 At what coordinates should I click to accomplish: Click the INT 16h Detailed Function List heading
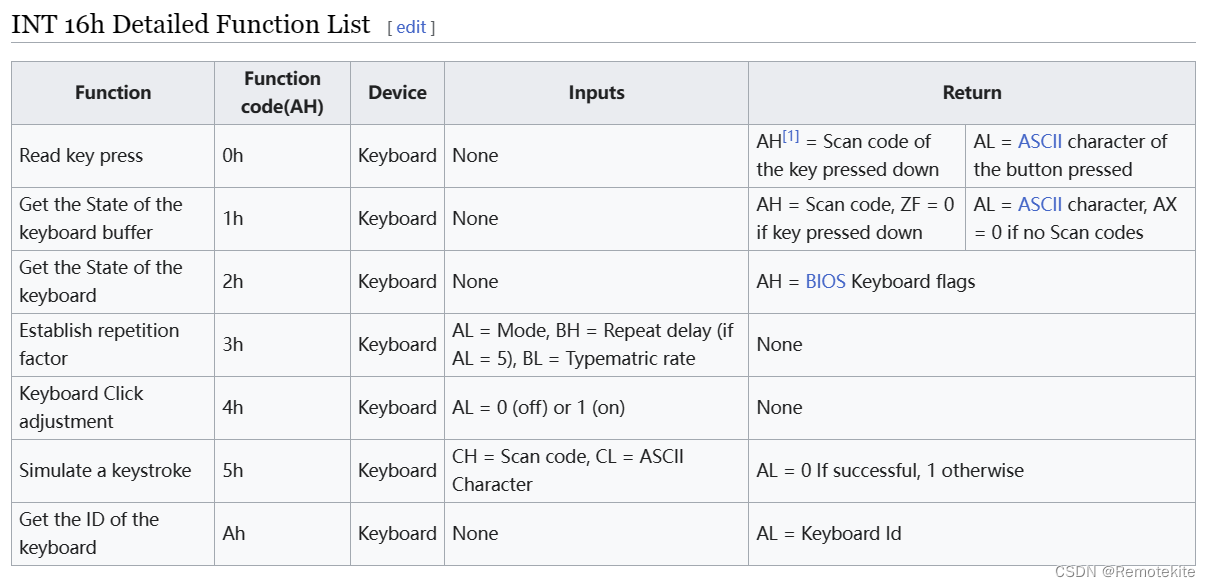click(190, 25)
